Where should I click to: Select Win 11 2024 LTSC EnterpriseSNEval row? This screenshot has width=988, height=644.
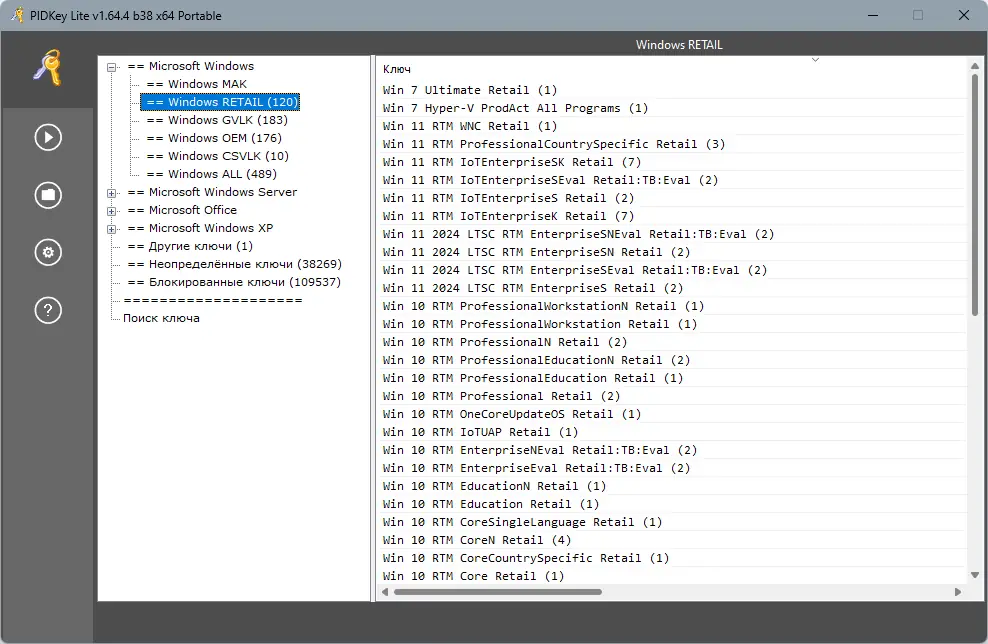point(671,234)
